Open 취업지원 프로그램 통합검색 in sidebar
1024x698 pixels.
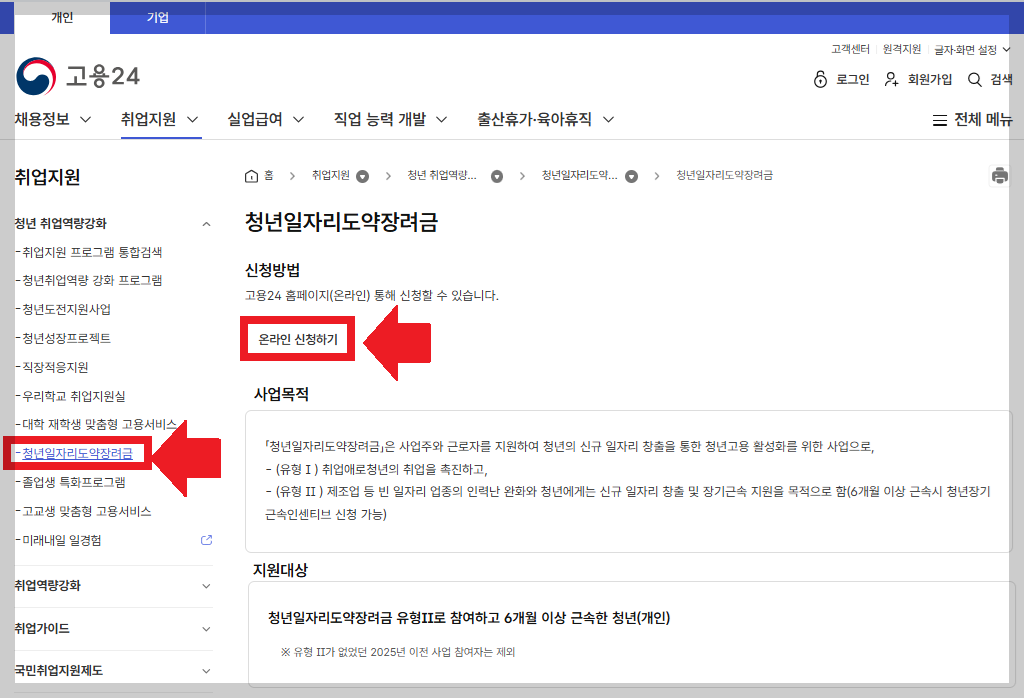92,252
